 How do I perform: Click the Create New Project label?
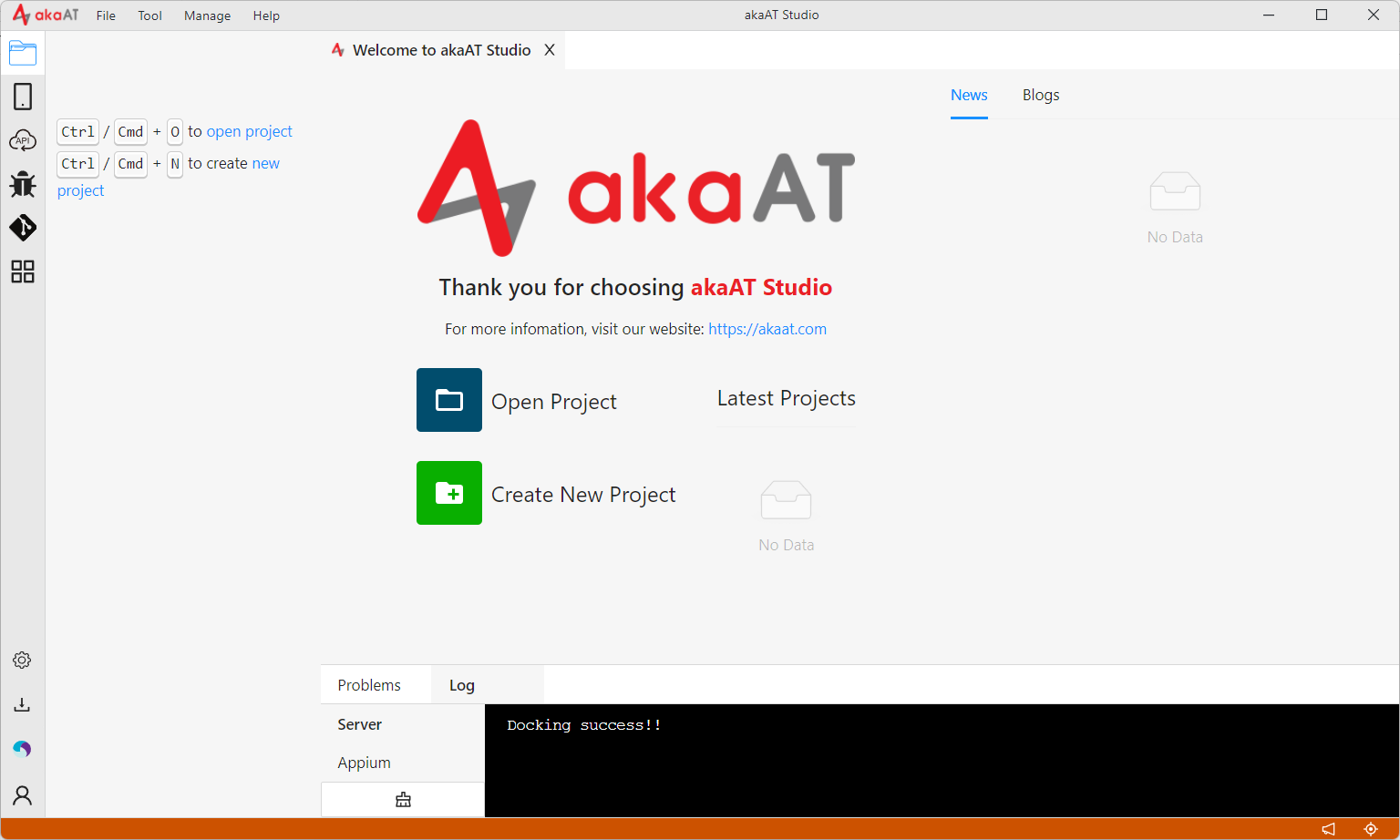pos(583,495)
